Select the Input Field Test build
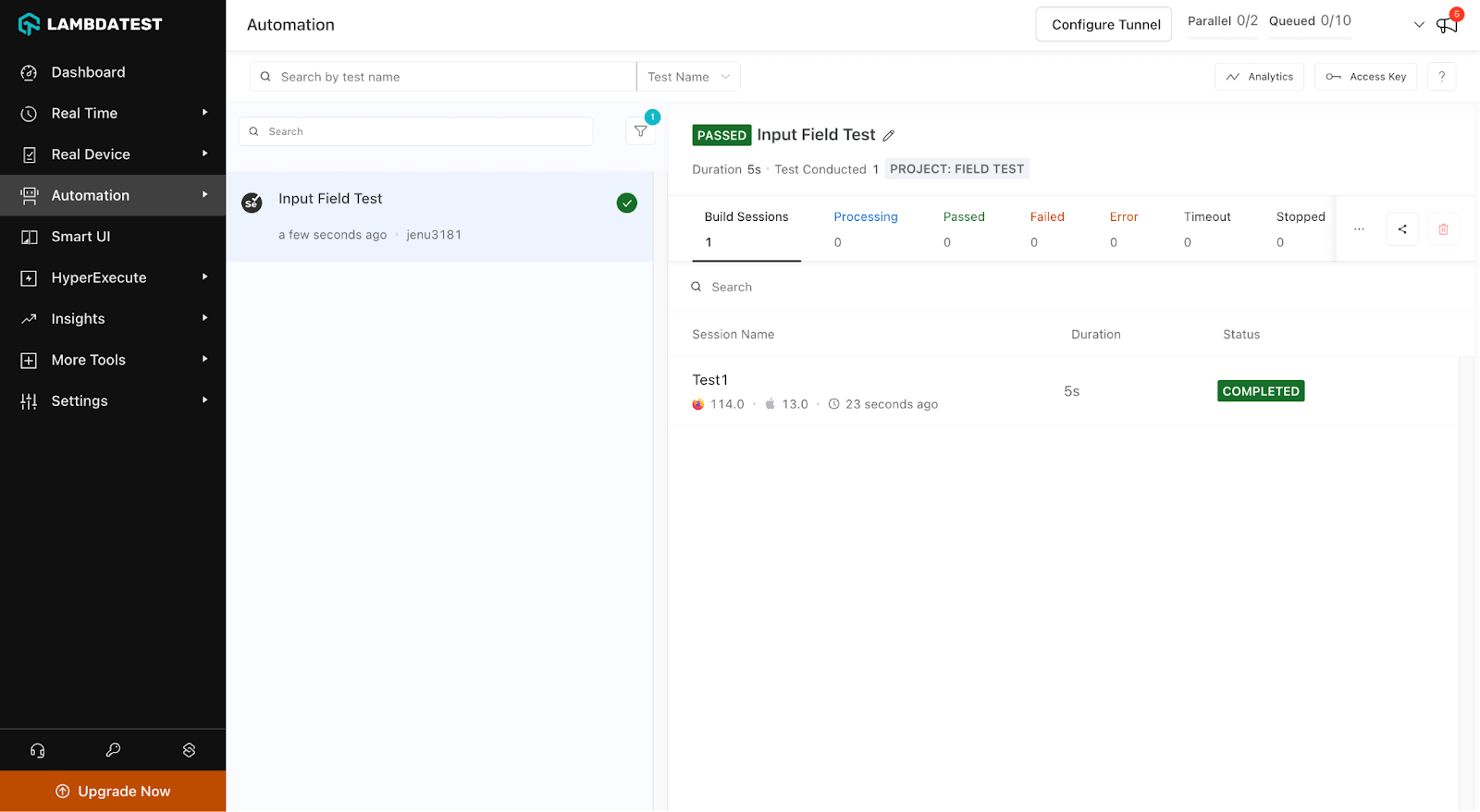 [x=439, y=216]
